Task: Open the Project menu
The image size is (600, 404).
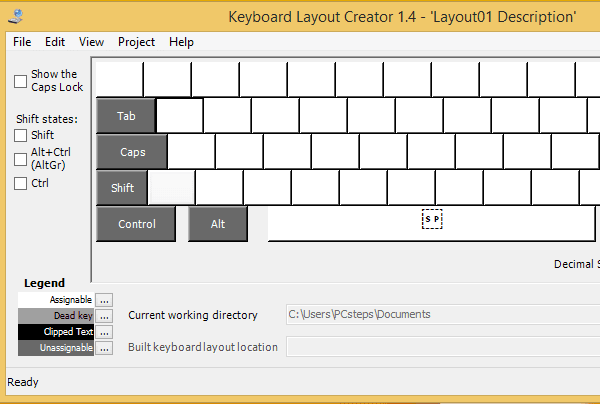Action: (x=136, y=42)
